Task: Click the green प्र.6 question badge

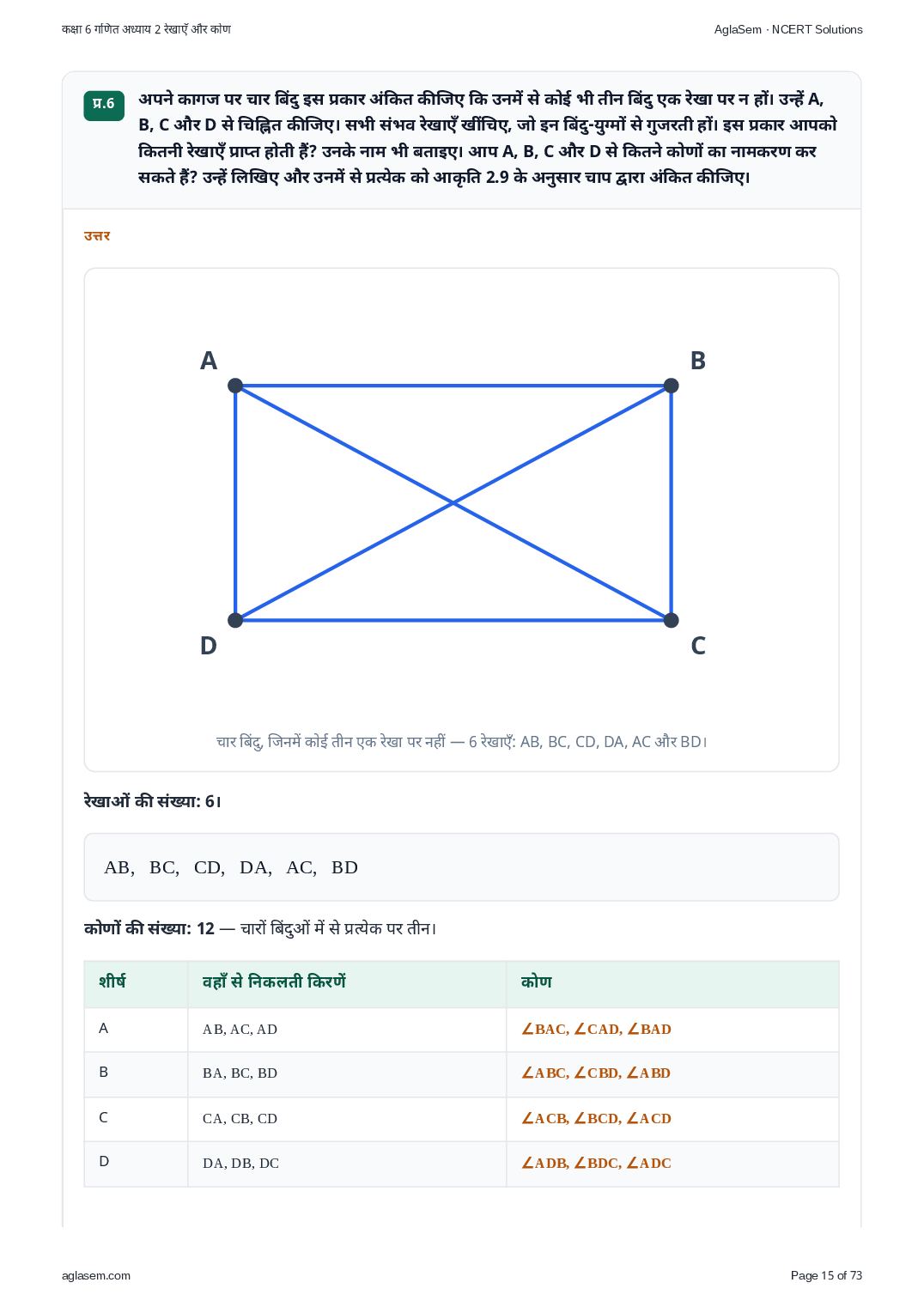Action: [x=104, y=105]
